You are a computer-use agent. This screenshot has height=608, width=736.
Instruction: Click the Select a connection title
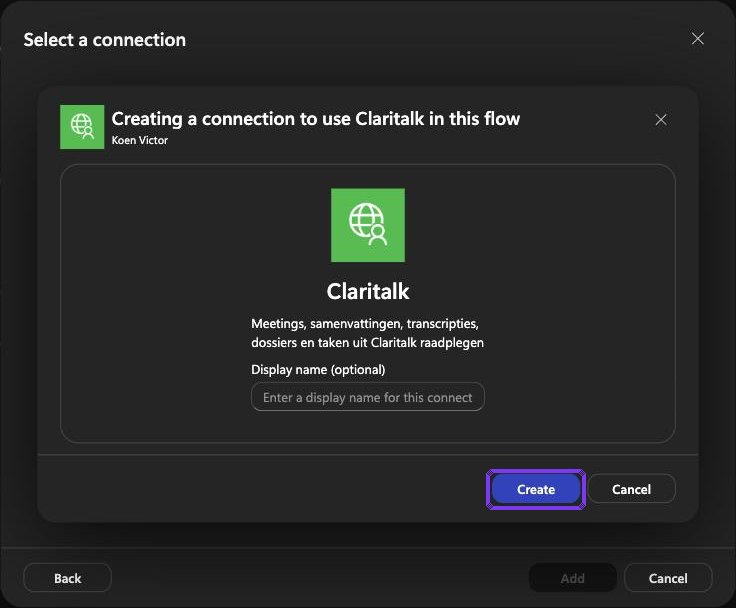(105, 40)
